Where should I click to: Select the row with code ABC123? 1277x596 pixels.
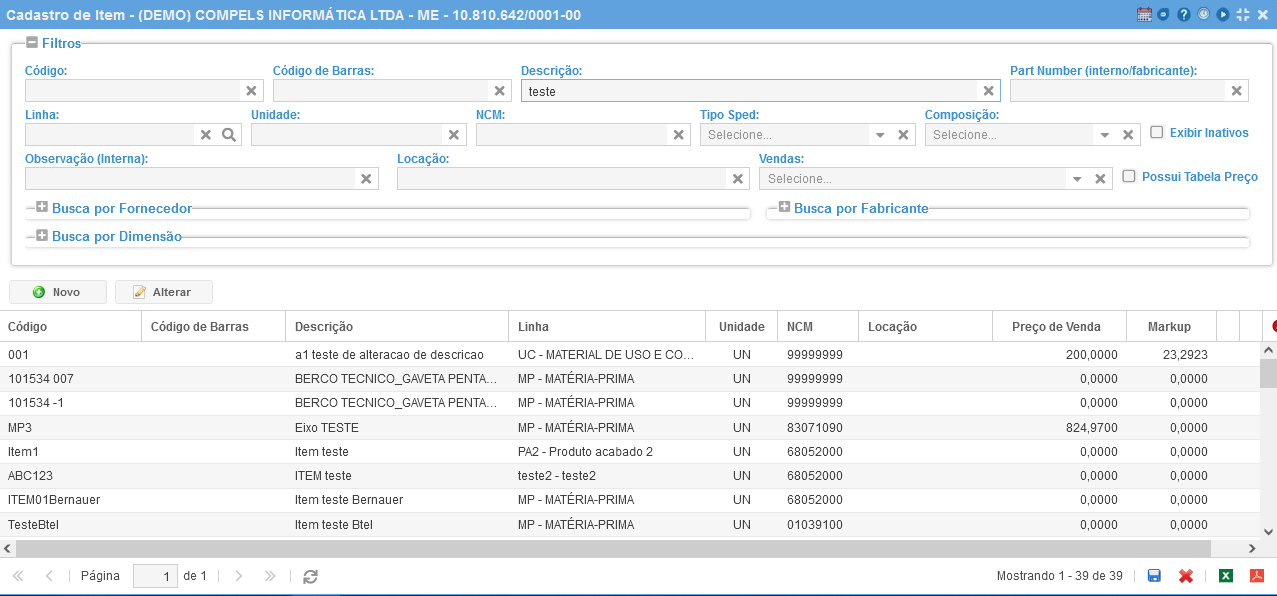[x=630, y=476]
